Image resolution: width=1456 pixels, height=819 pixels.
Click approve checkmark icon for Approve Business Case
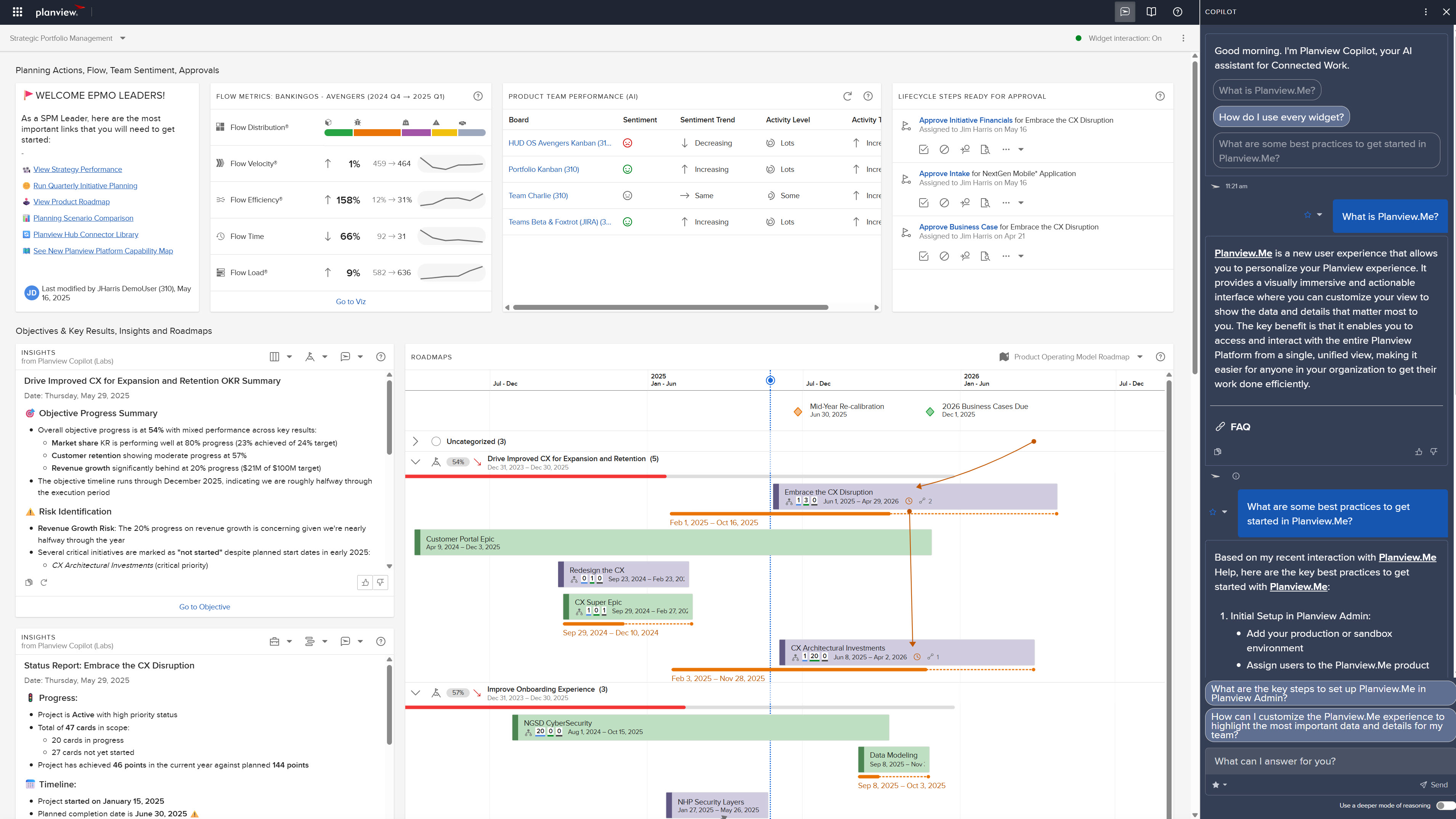coord(923,256)
